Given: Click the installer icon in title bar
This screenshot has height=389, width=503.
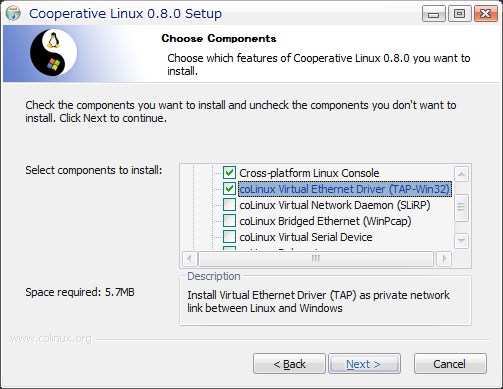Looking at the screenshot, I should pyautogui.click(x=13, y=13).
